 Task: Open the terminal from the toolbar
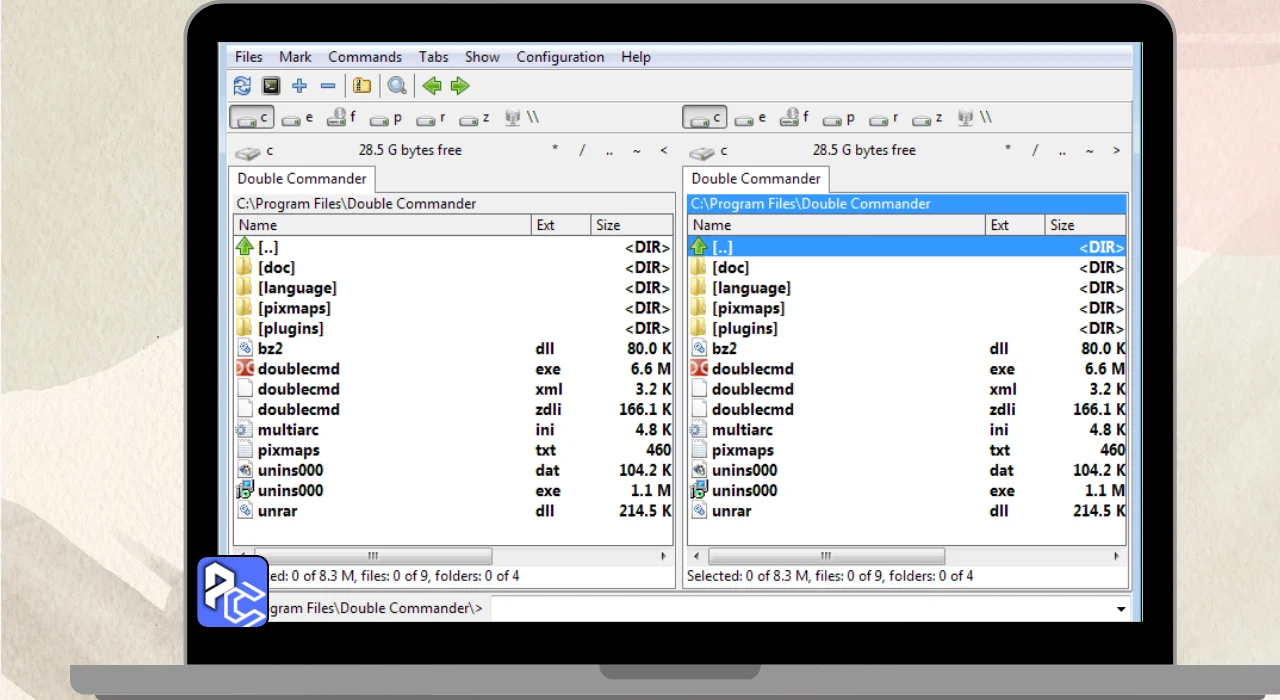pyautogui.click(x=271, y=86)
